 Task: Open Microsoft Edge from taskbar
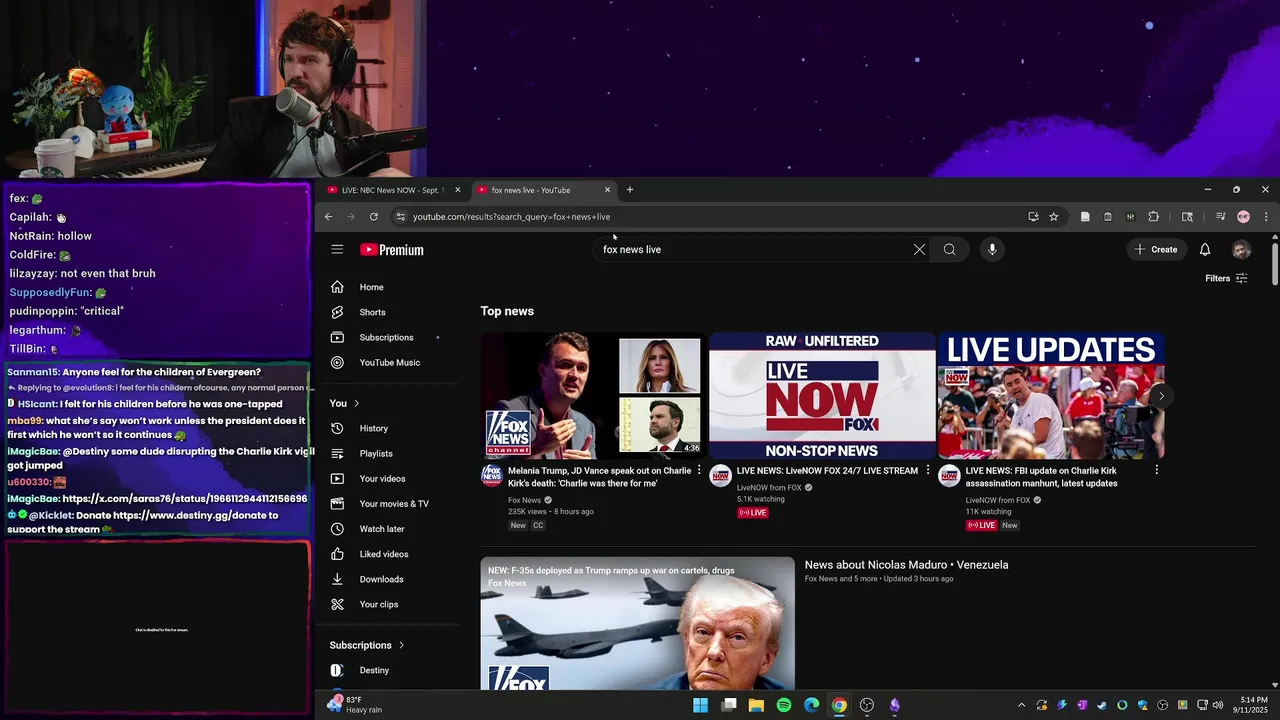coord(812,705)
